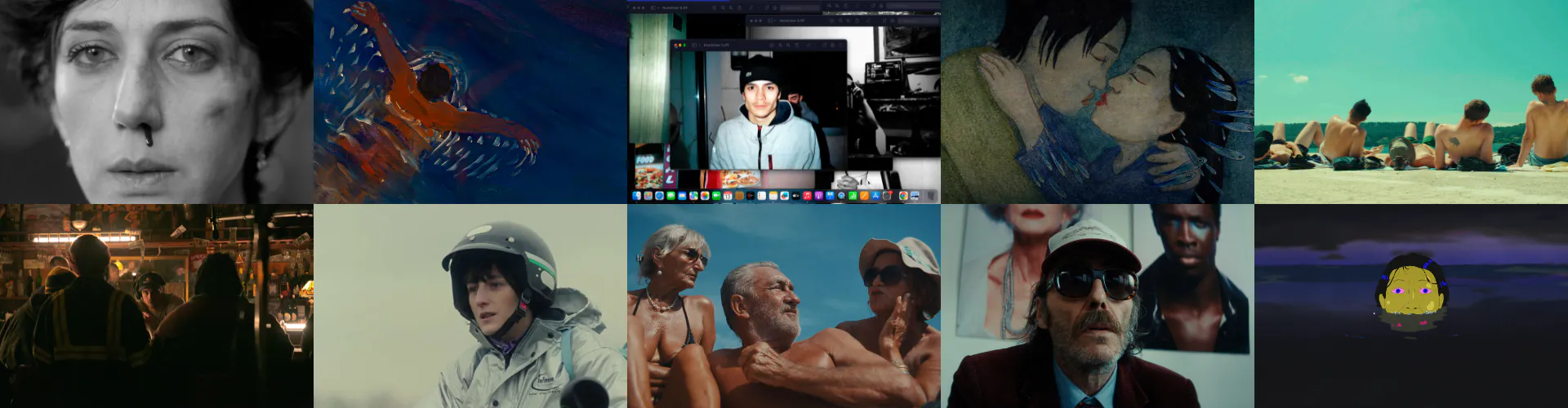Click the Safari compass icon in the pictured dock
1568x408 pixels.
click(659, 196)
